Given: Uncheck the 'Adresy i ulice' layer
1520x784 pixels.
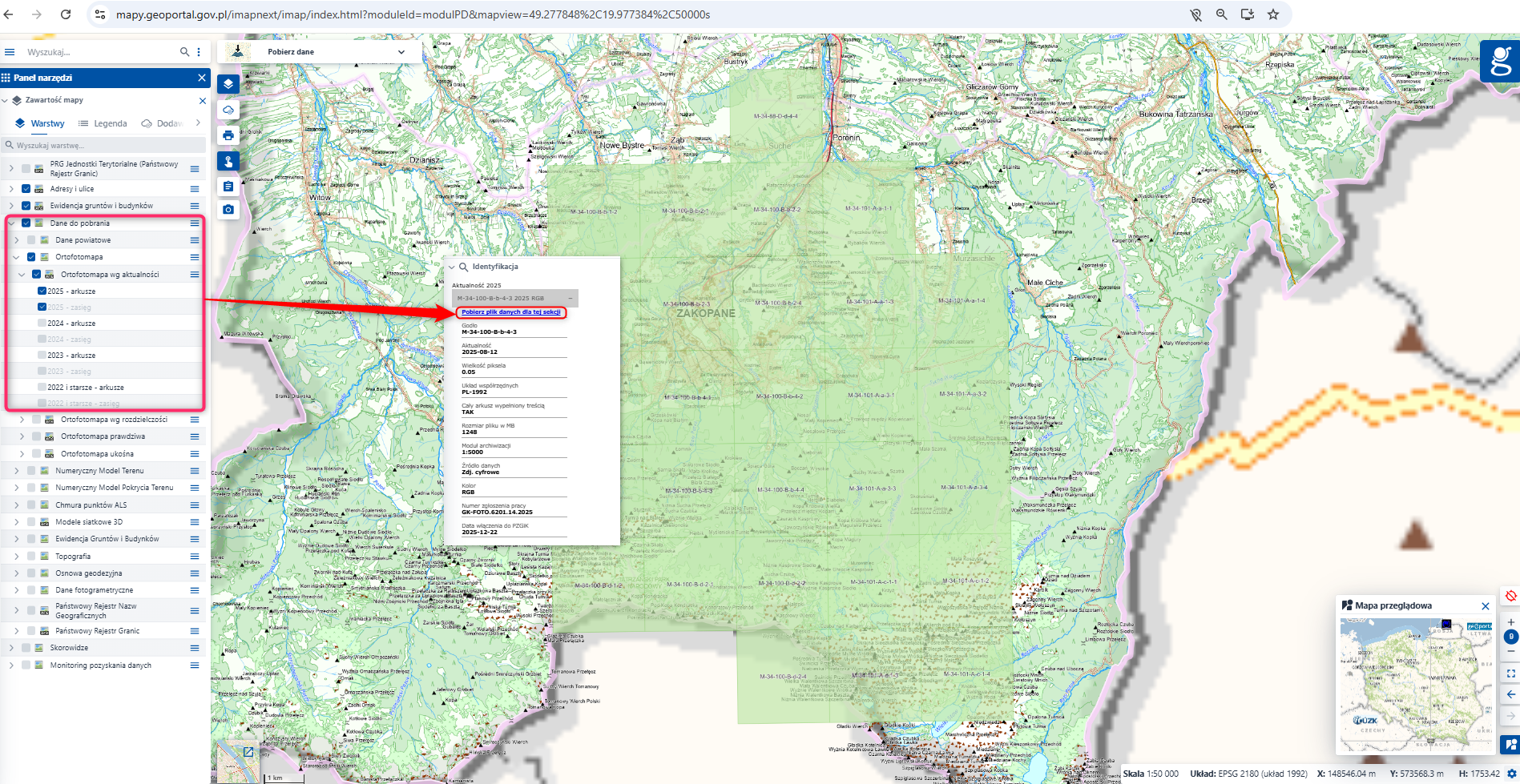Looking at the screenshot, I should (x=26, y=189).
